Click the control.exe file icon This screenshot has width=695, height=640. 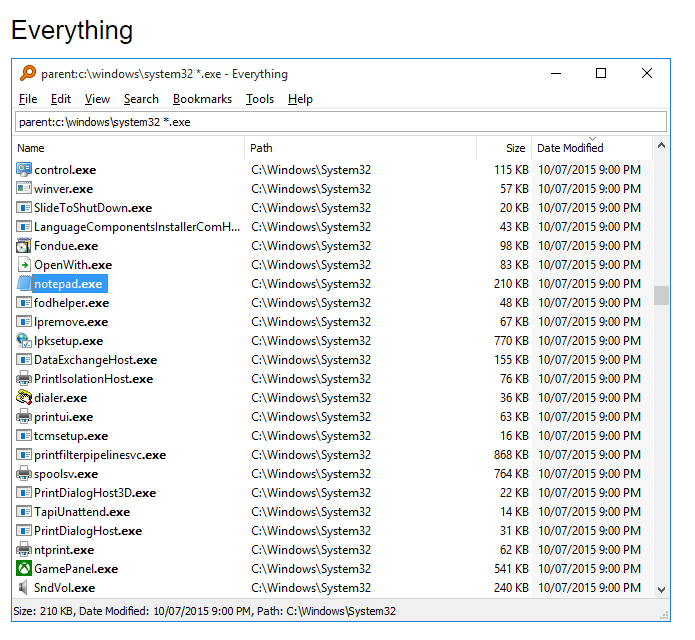click(x=24, y=169)
